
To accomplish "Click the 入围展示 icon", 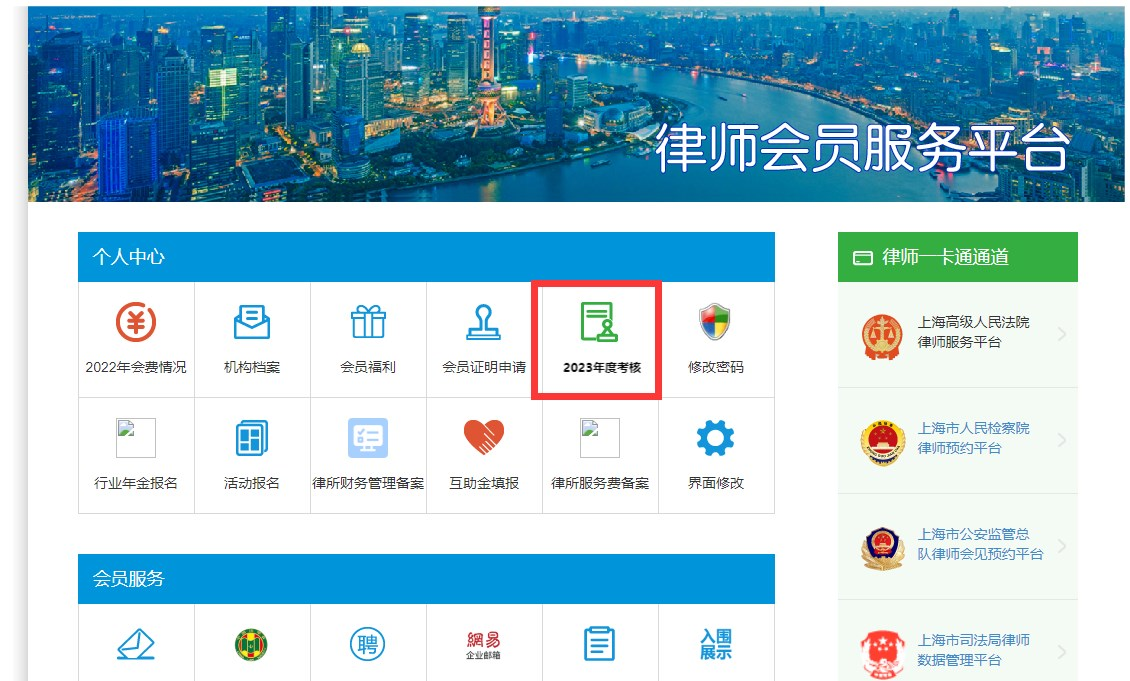I will click(715, 645).
